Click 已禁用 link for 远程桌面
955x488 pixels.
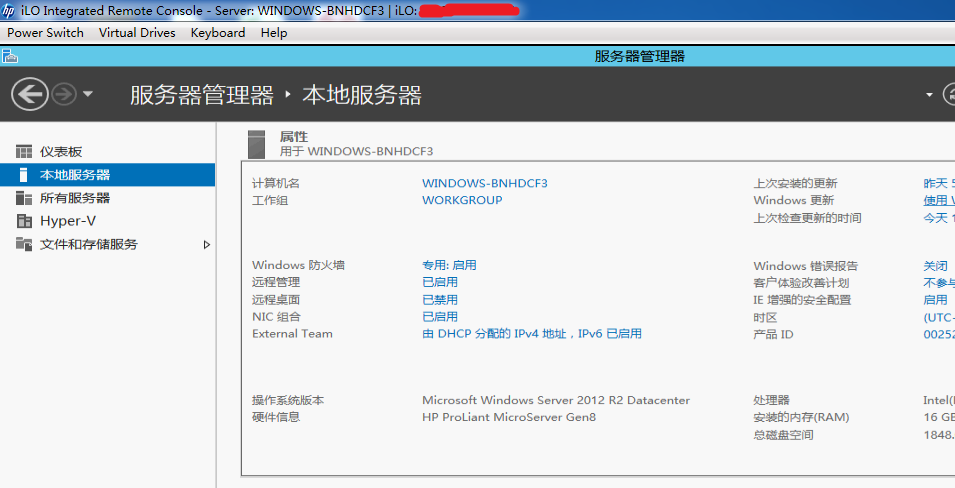pyautogui.click(x=440, y=300)
